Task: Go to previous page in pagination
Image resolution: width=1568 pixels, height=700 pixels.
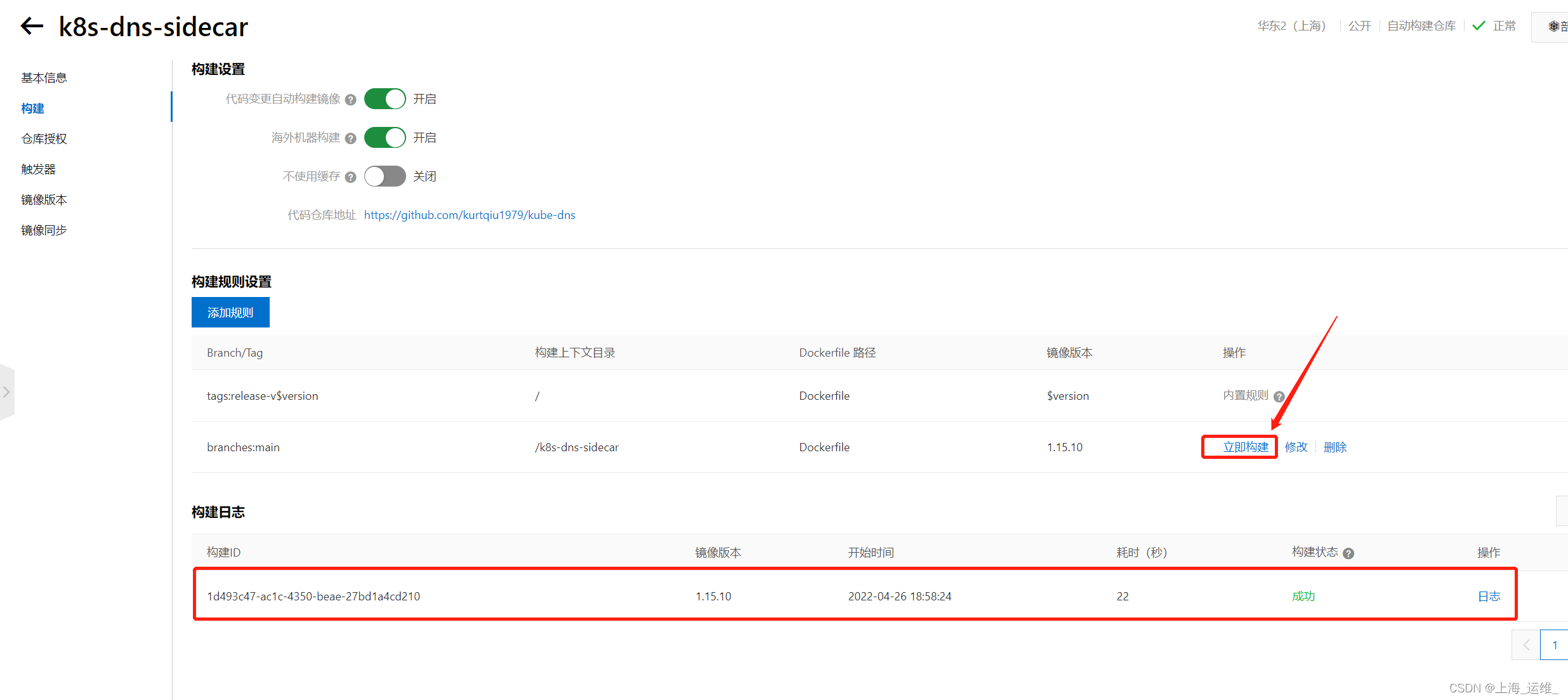Action: coord(1525,645)
